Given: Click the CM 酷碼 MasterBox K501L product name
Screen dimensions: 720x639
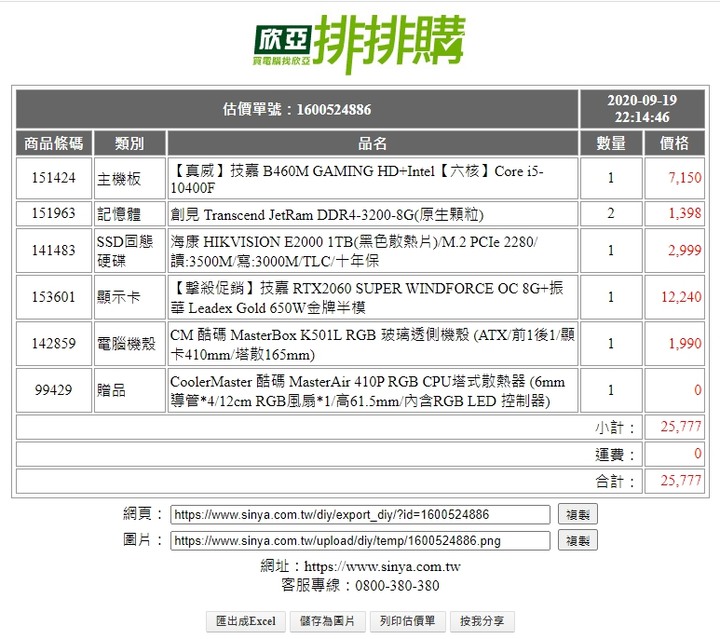Looking at the screenshot, I should point(372,343).
